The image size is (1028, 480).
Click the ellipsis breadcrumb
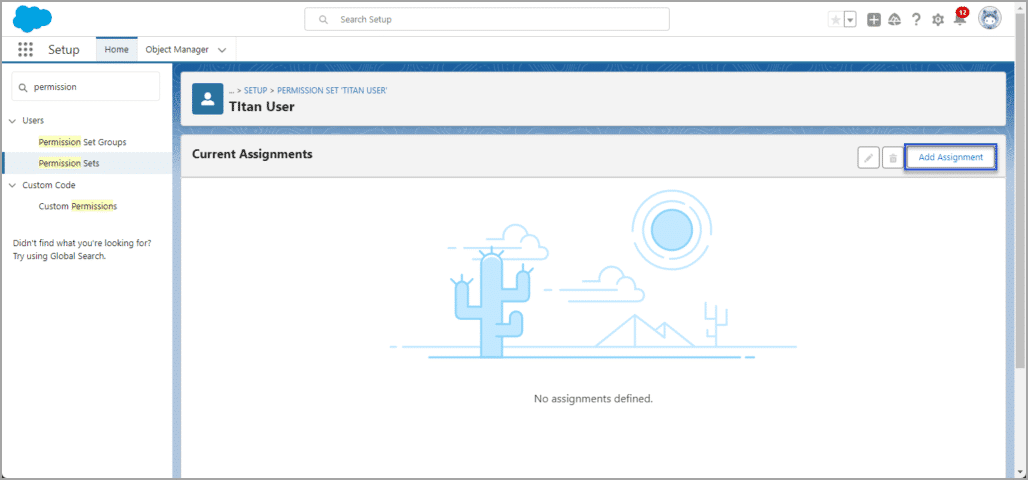point(231,91)
